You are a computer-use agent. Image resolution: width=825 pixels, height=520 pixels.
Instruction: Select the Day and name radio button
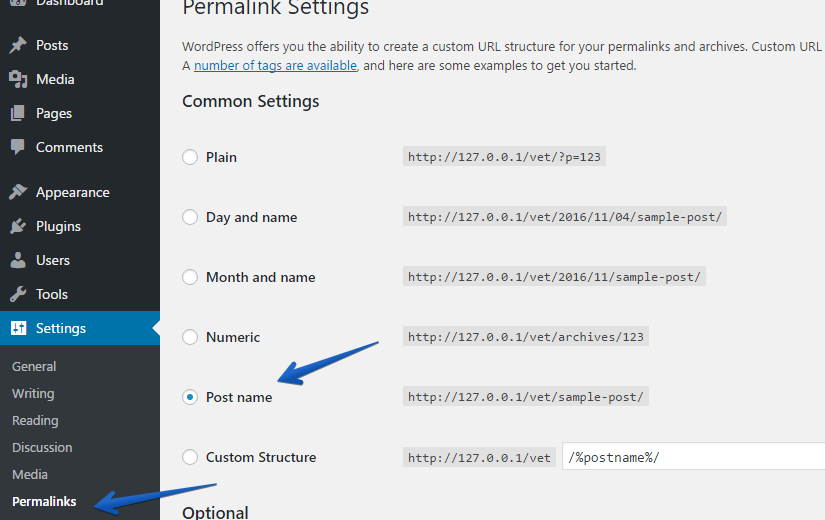[190, 217]
